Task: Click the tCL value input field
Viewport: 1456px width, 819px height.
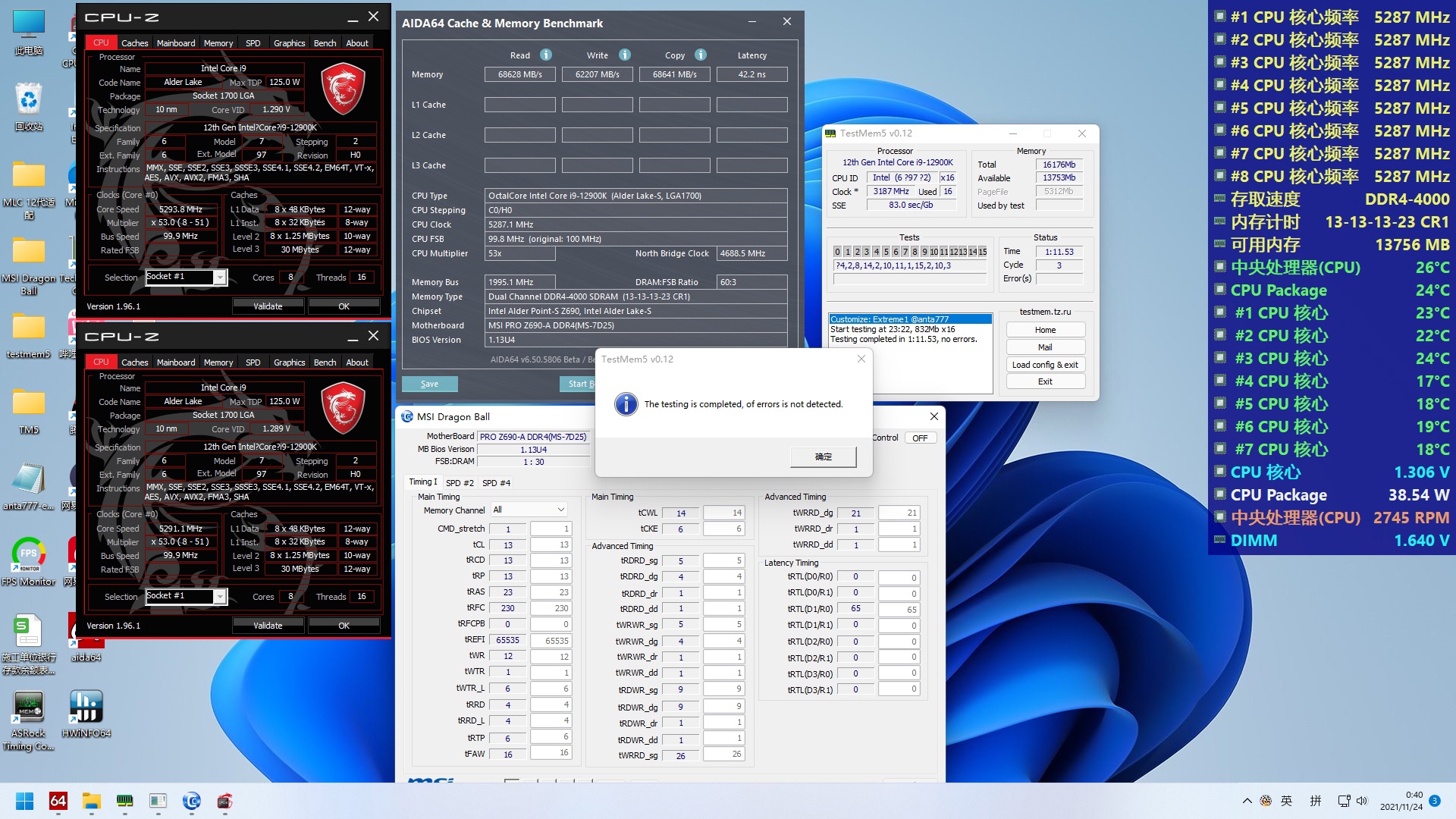Action: pos(551,544)
